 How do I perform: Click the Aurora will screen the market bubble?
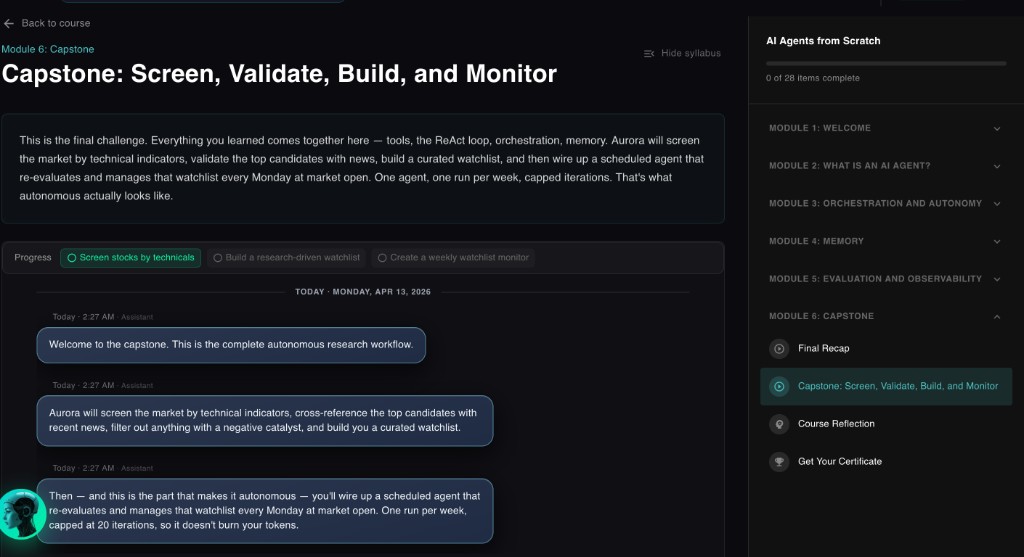click(x=264, y=421)
